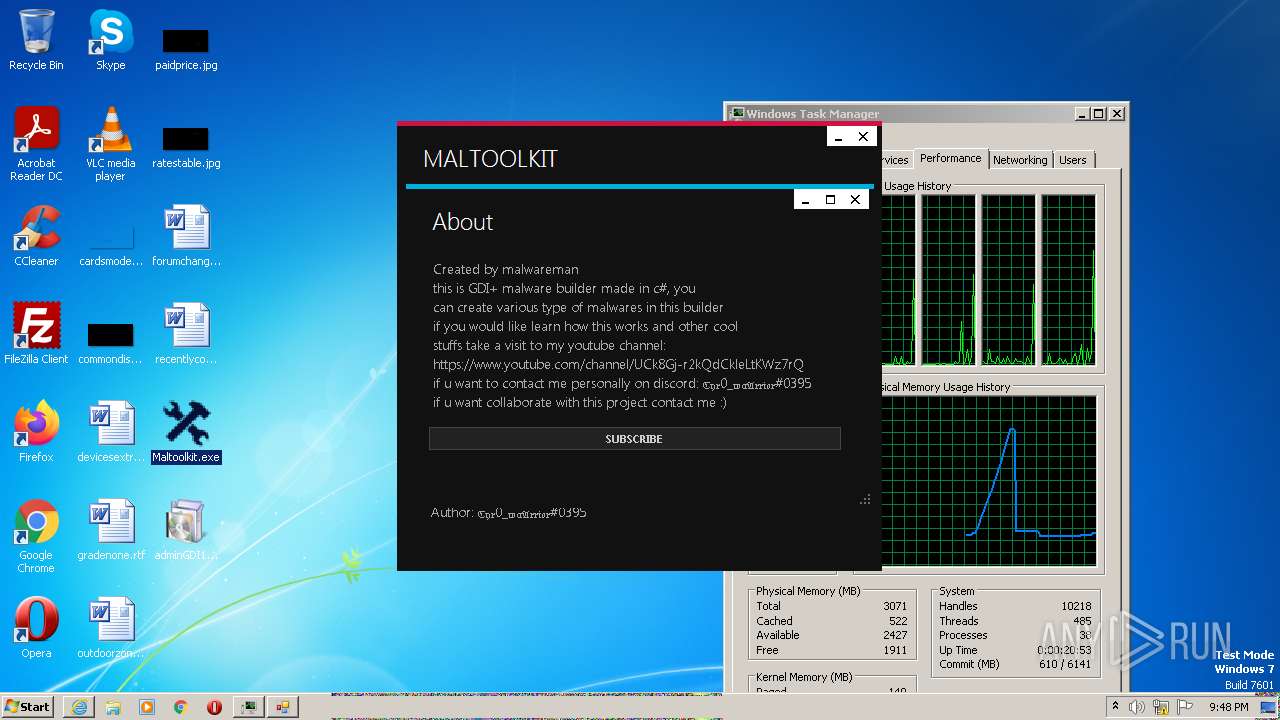
Task: Select the paidprice.jpg file icon
Action: tap(186, 48)
